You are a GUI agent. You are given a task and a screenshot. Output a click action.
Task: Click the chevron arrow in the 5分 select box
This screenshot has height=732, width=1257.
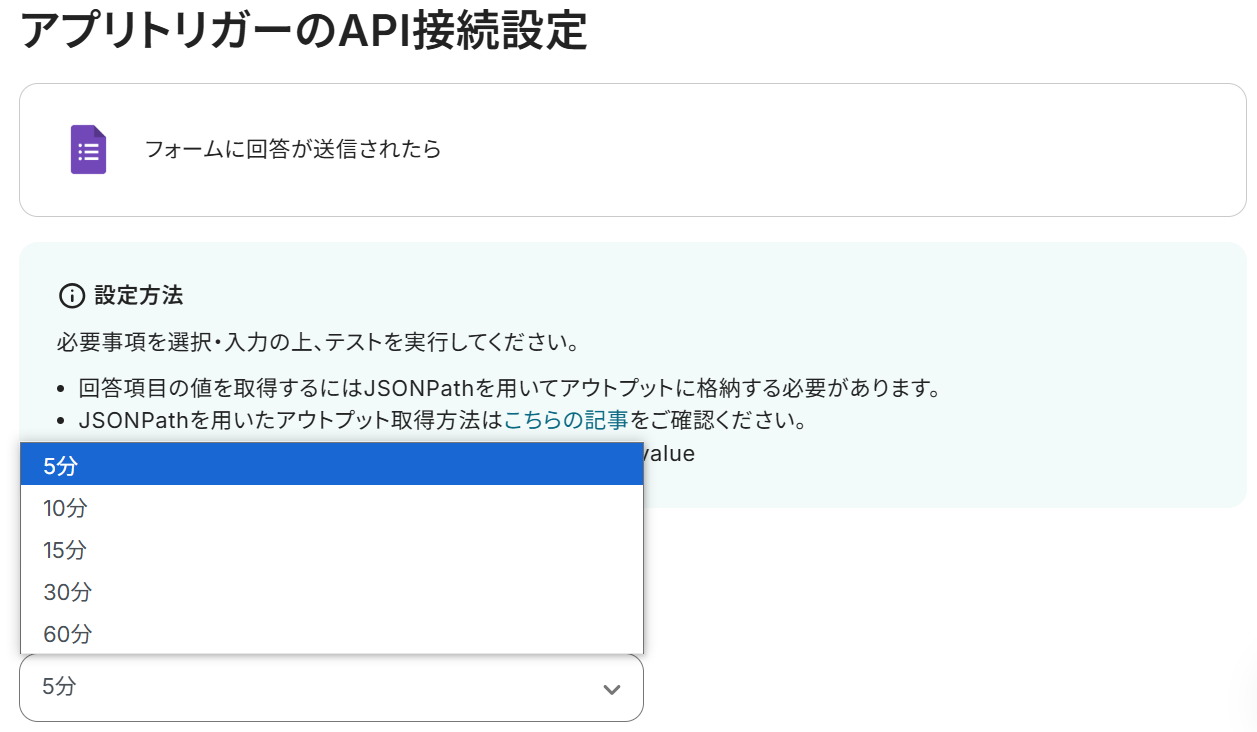(612, 689)
